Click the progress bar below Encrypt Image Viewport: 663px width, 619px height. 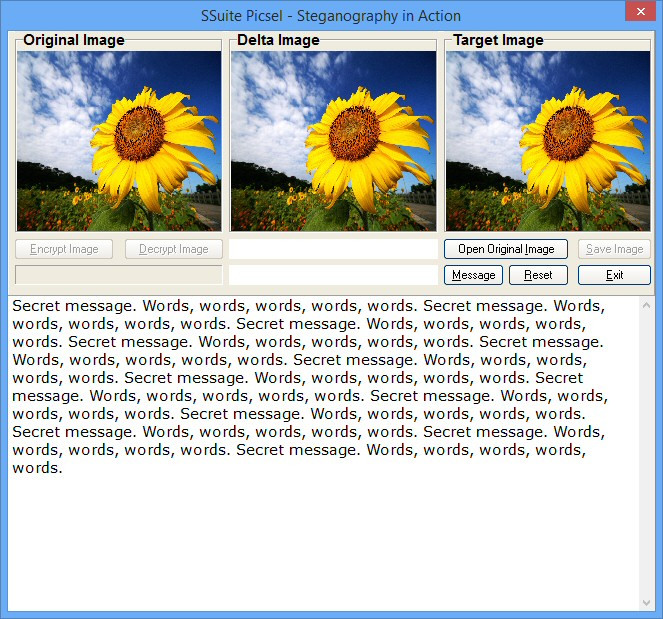(x=119, y=275)
